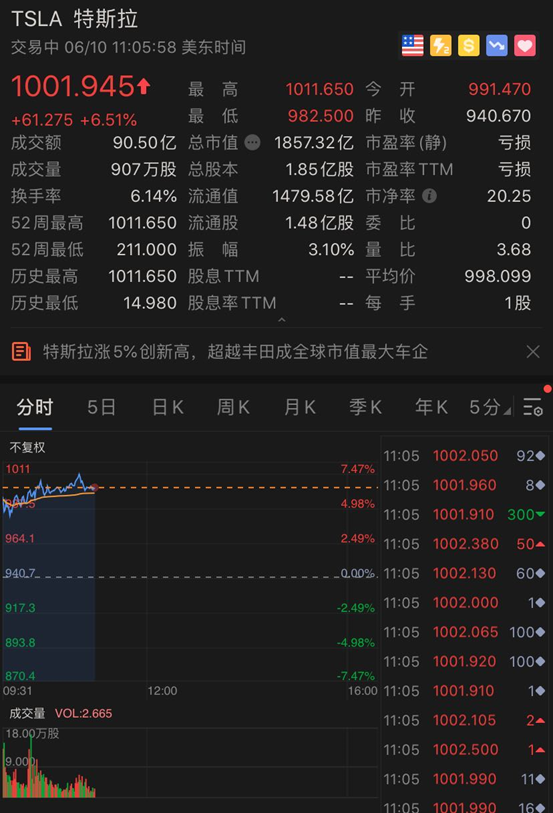The height and width of the screenshot is (813, 553).
Task: Select the 1002.500 trade tick row
Action: tap(464, 750)
